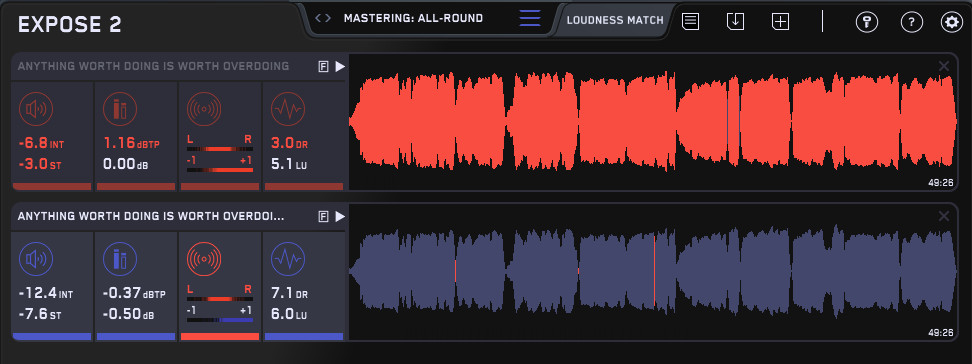Image resolution: width=972 pixels, height=364 pixels.
Task: Select the first track title text
Action: coord(153,66)
